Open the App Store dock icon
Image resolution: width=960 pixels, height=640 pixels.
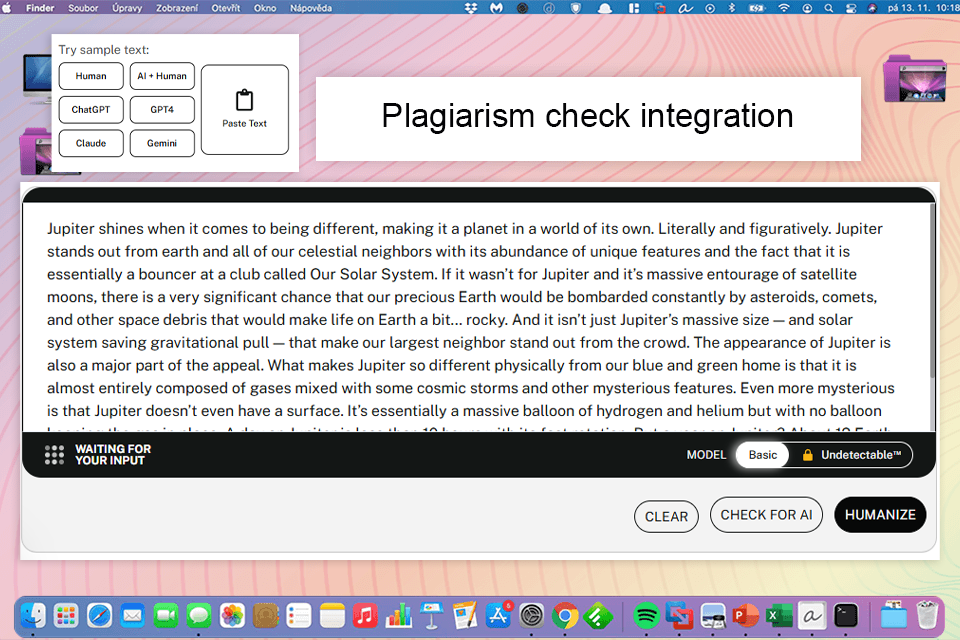tap(498, 615)
